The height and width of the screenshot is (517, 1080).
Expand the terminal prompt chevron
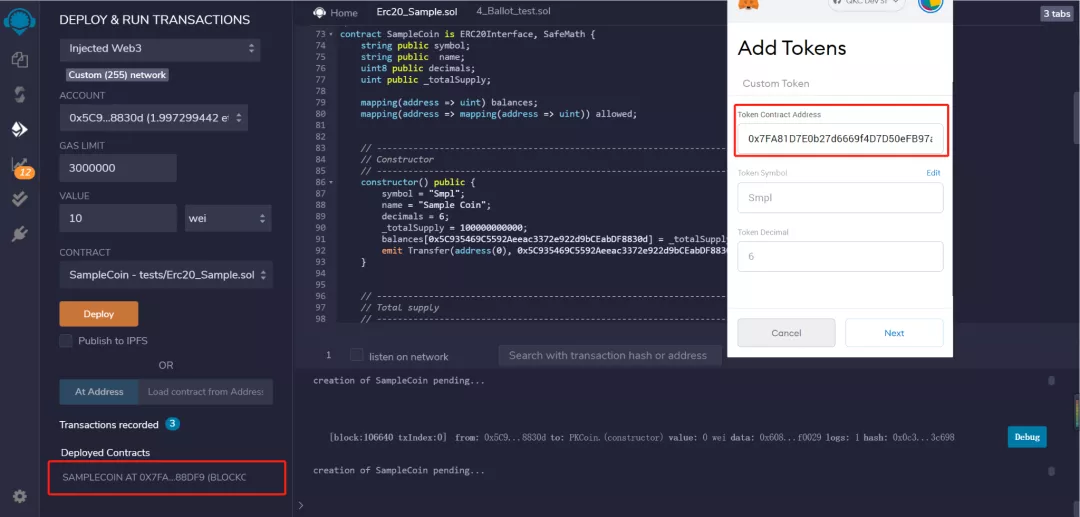coord(300,505)
